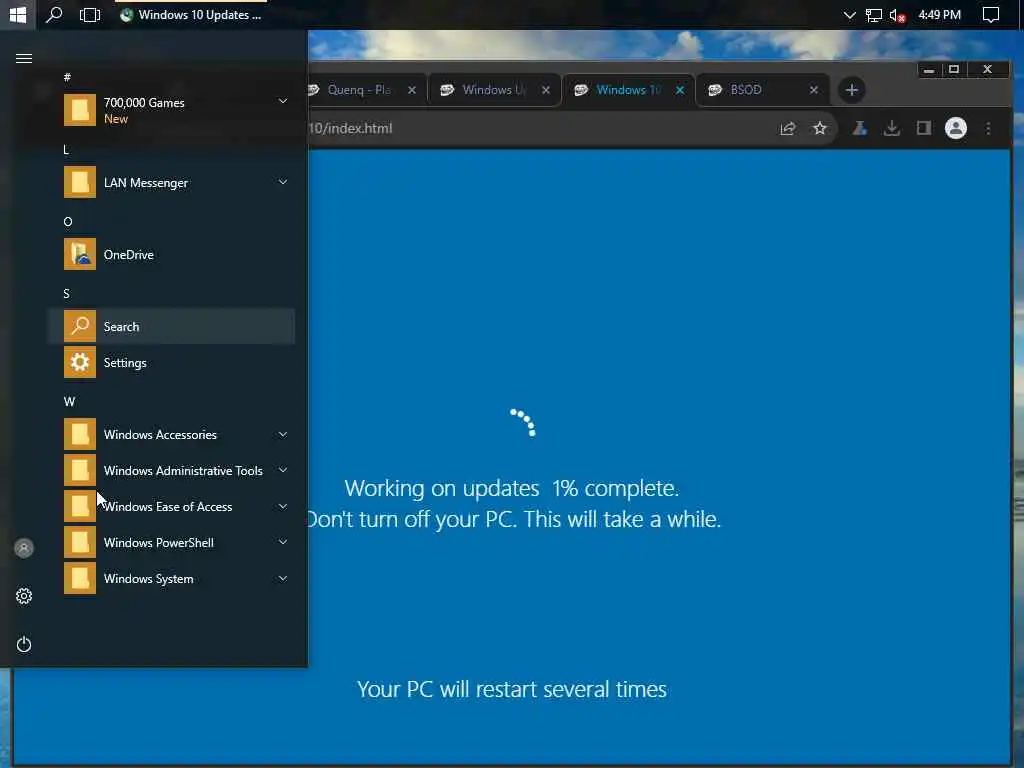The height and width of the screenshot is (768, 1024).
Task: Bookmark this page with star icon
Action: (x=820, y=129)
